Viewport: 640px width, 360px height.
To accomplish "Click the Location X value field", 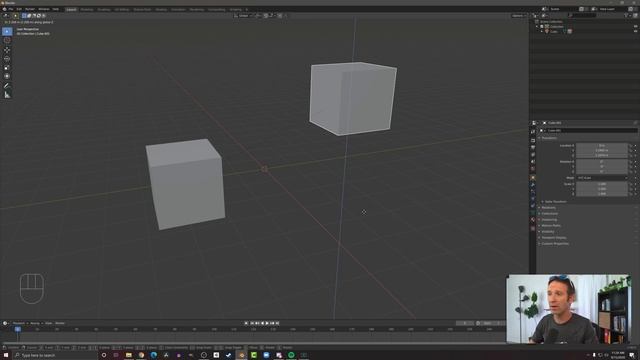I will pyautogui.click(x=602, y=145).
